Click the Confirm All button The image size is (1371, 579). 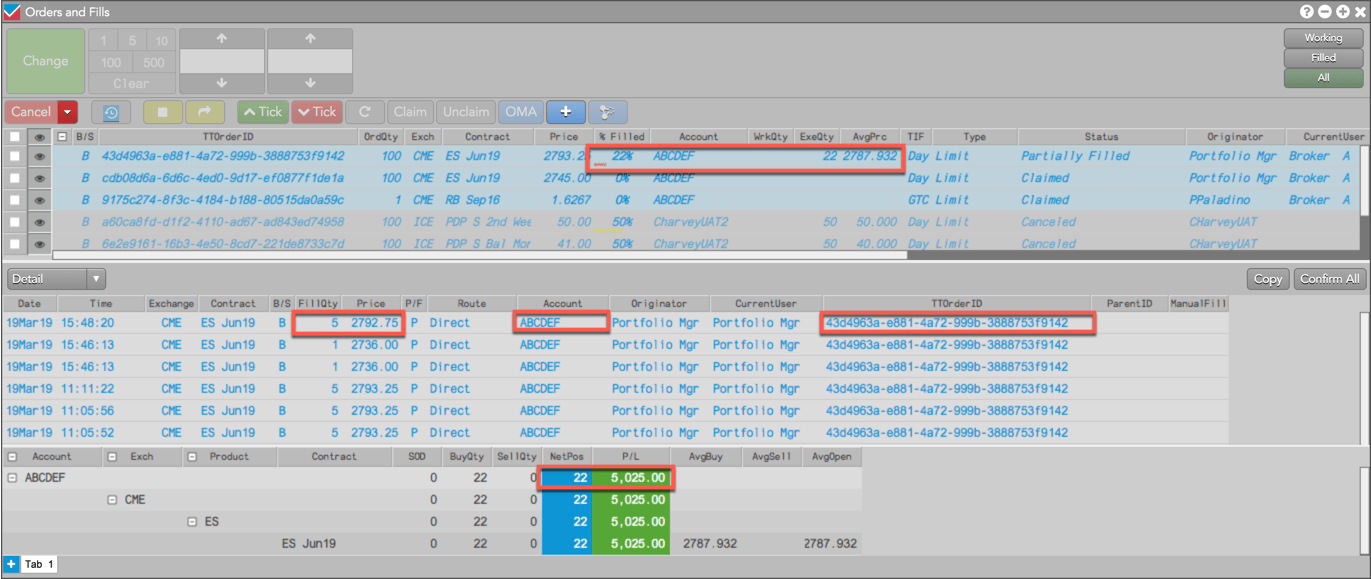coord(1329,279)
